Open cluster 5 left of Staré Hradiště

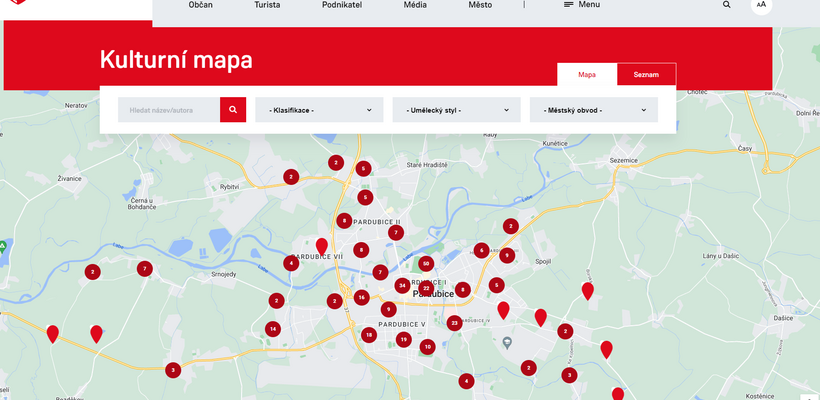pyautogui.click(x=363, y=169)
